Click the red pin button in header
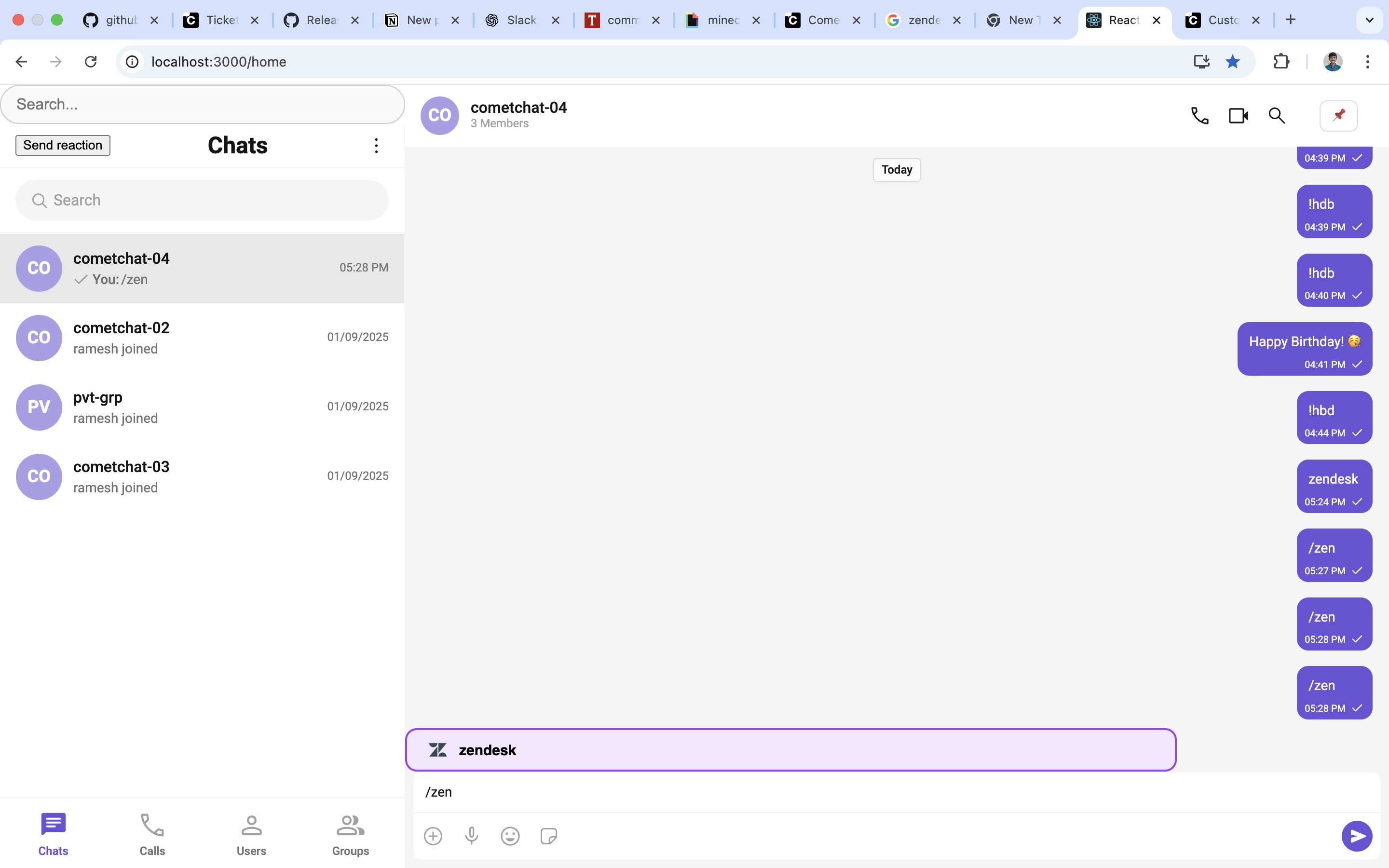The height and width of the screenshot is (868, 1389). pyautogui.click(x=1338, y=115)
